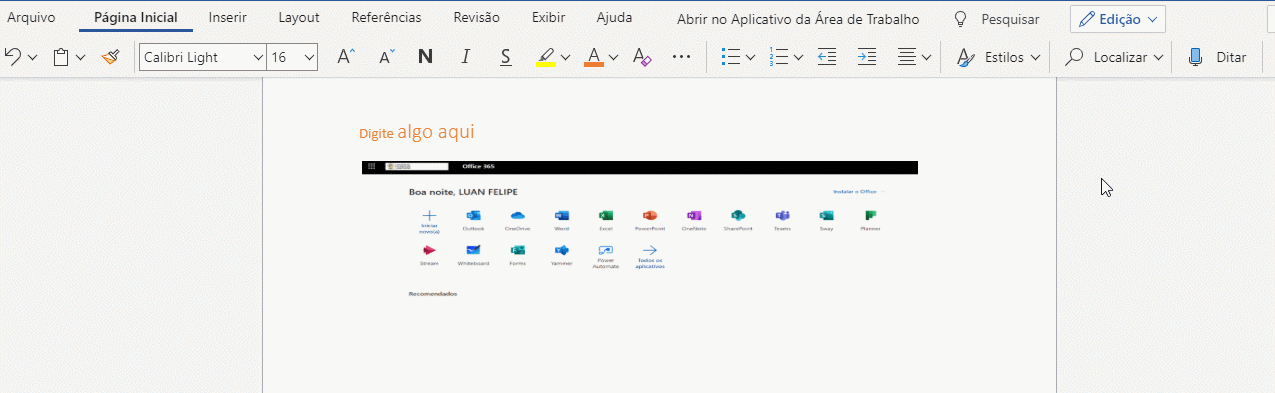Expand the bullet library dropdown arrow

[751, 58]
